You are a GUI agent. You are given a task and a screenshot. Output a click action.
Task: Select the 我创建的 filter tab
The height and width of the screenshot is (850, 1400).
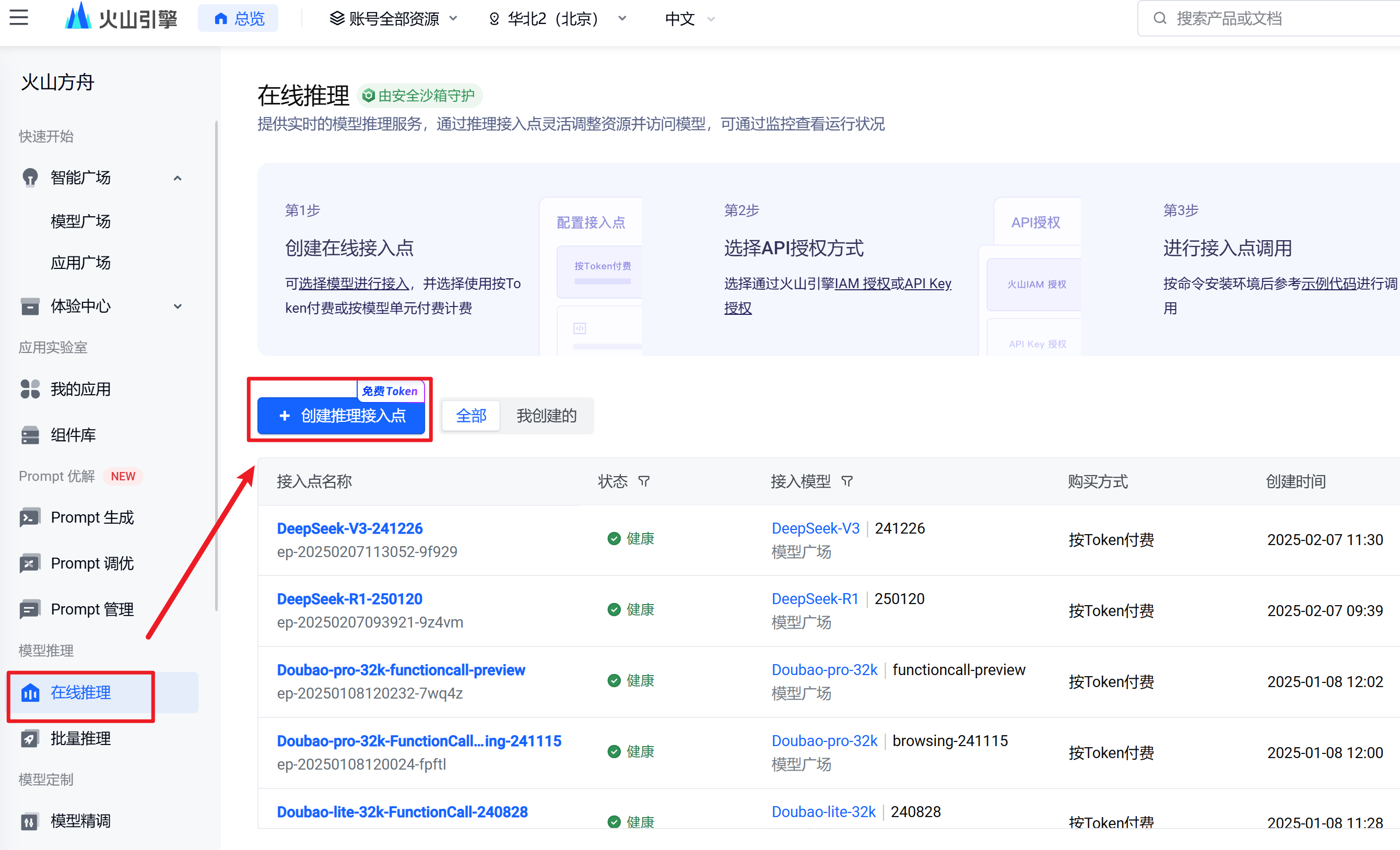coord(546,416)
